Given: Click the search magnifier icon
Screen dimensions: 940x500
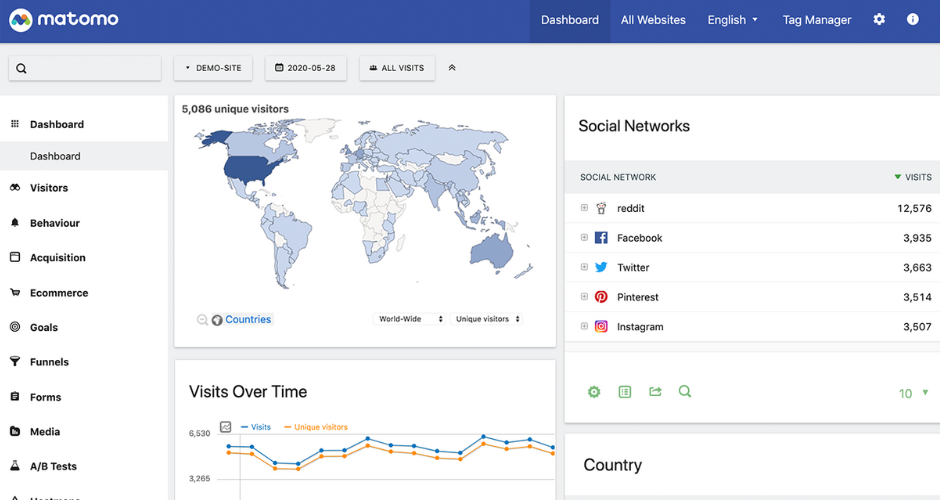Looking at the screenshot, I should [x=22, y=68].
